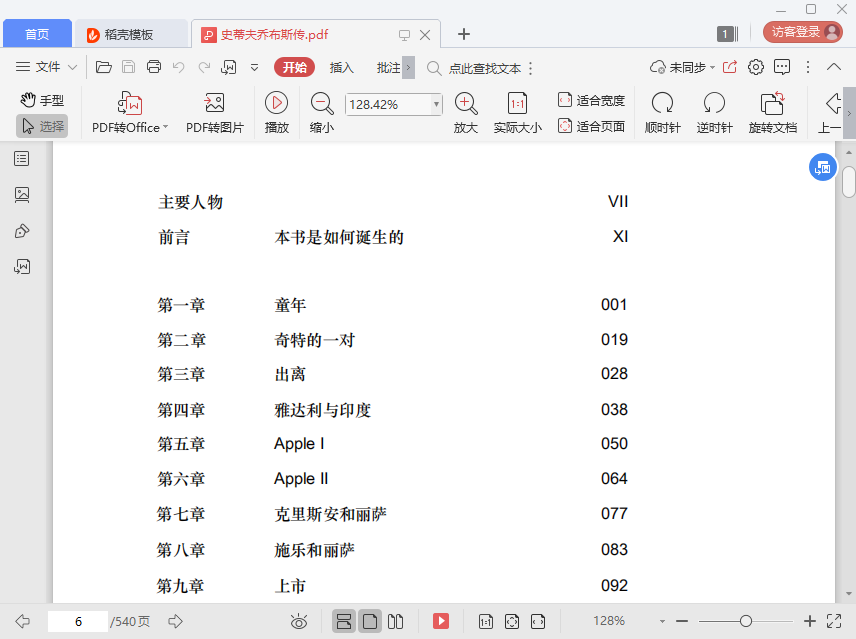Click the share export icon
The width and height of the screenshot is (856, 639).
pyautogui.click(x=730, y=67)
